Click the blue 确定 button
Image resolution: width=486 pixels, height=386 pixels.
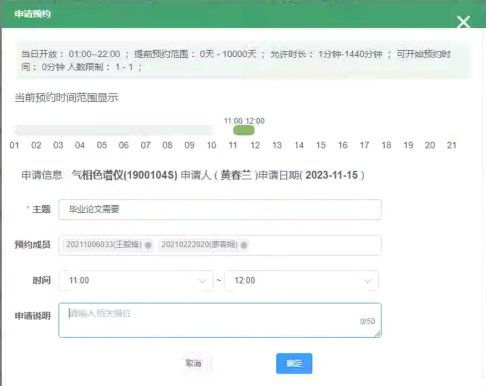point(294,363)
